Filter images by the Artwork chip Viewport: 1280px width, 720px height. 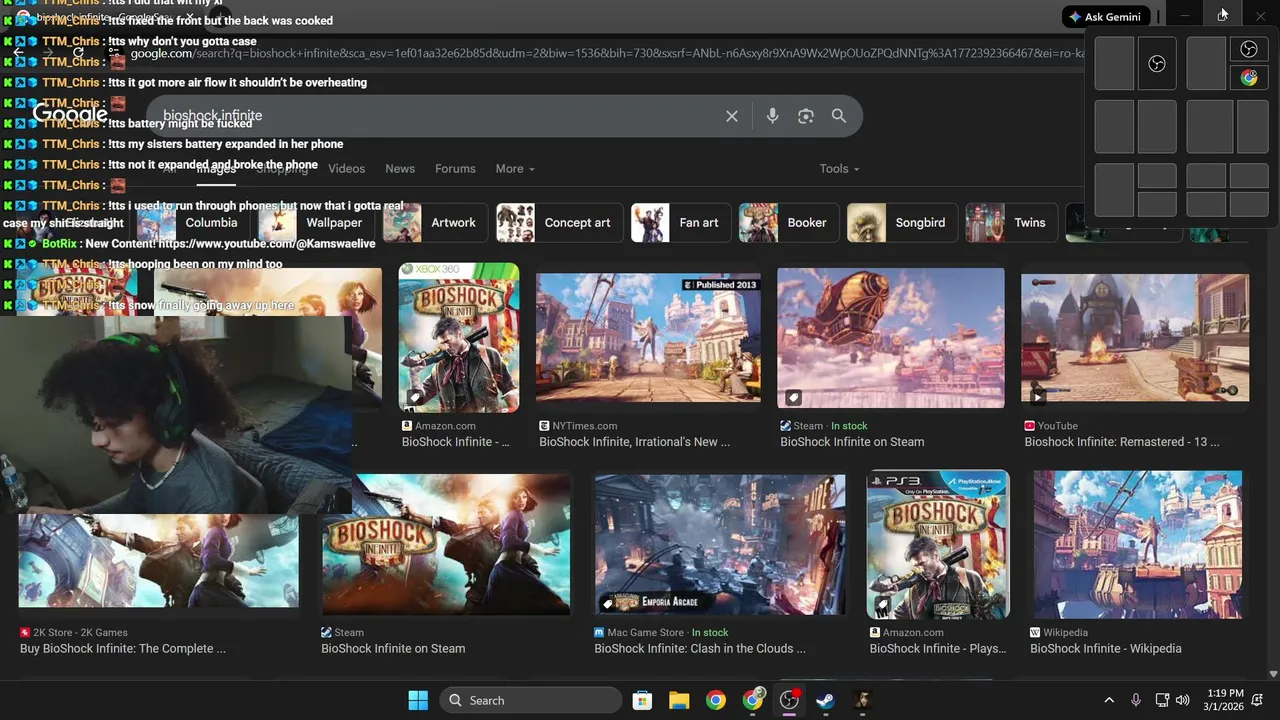click(435, 223)
